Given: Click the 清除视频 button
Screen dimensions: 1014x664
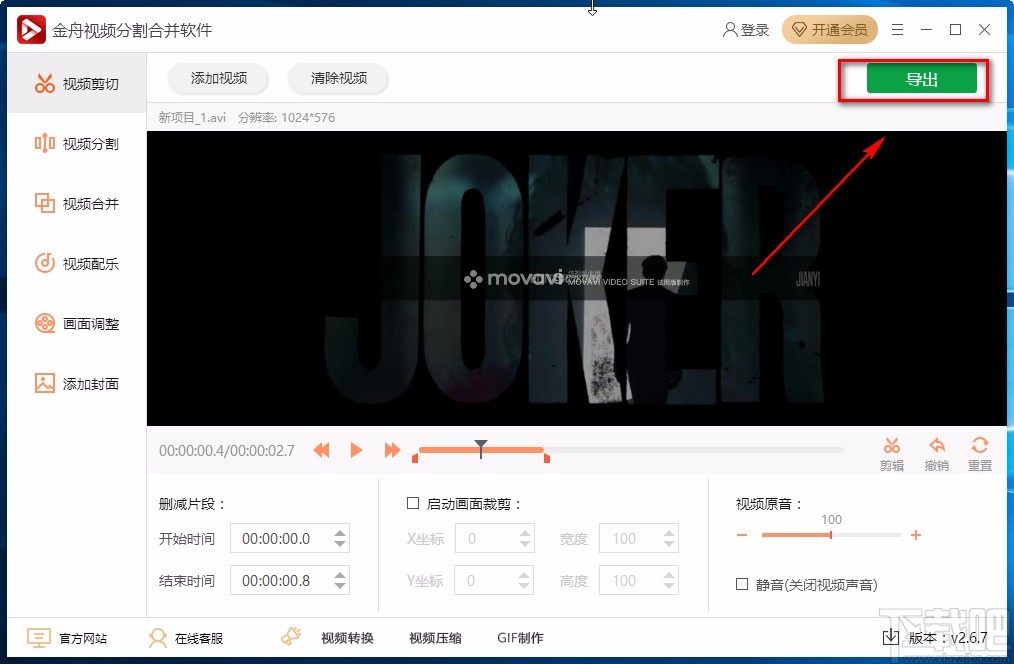Looking at the screenshot, I should tap(338, 78).
